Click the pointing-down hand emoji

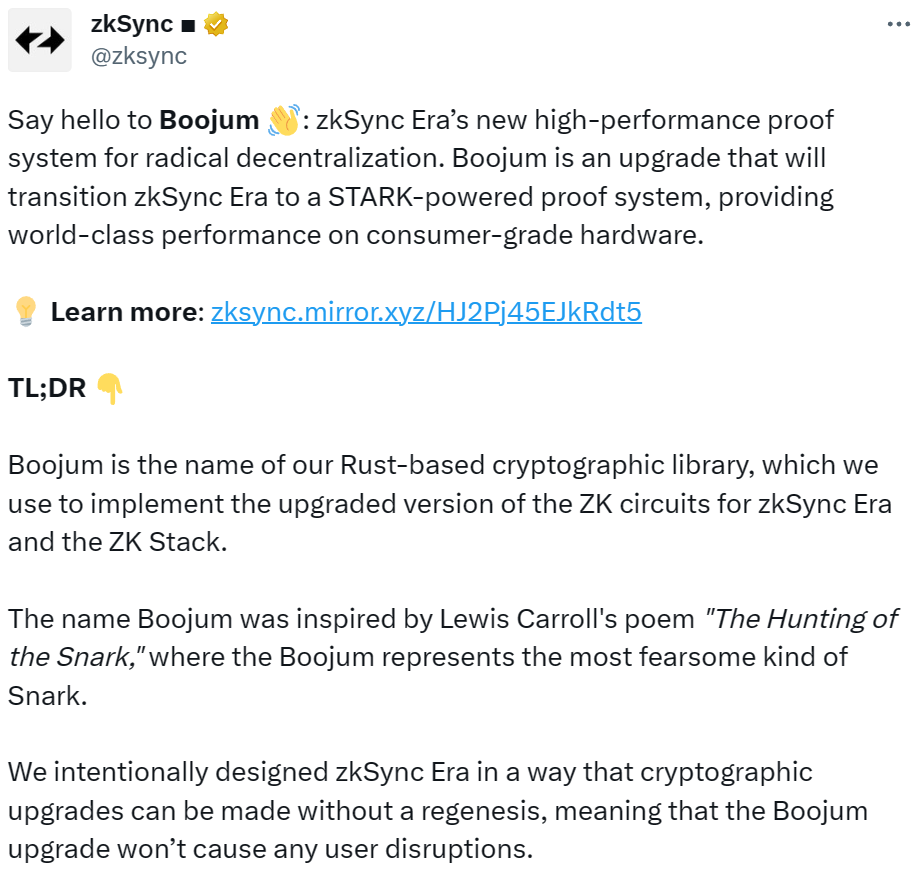[110, 389]
